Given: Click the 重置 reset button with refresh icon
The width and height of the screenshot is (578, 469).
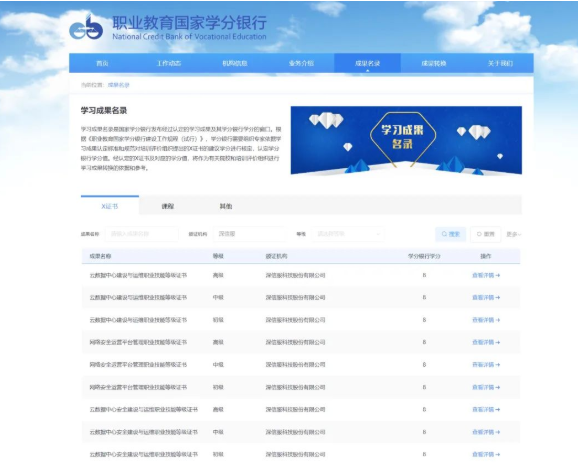Looking at the screenshot, I should [485, 234].
